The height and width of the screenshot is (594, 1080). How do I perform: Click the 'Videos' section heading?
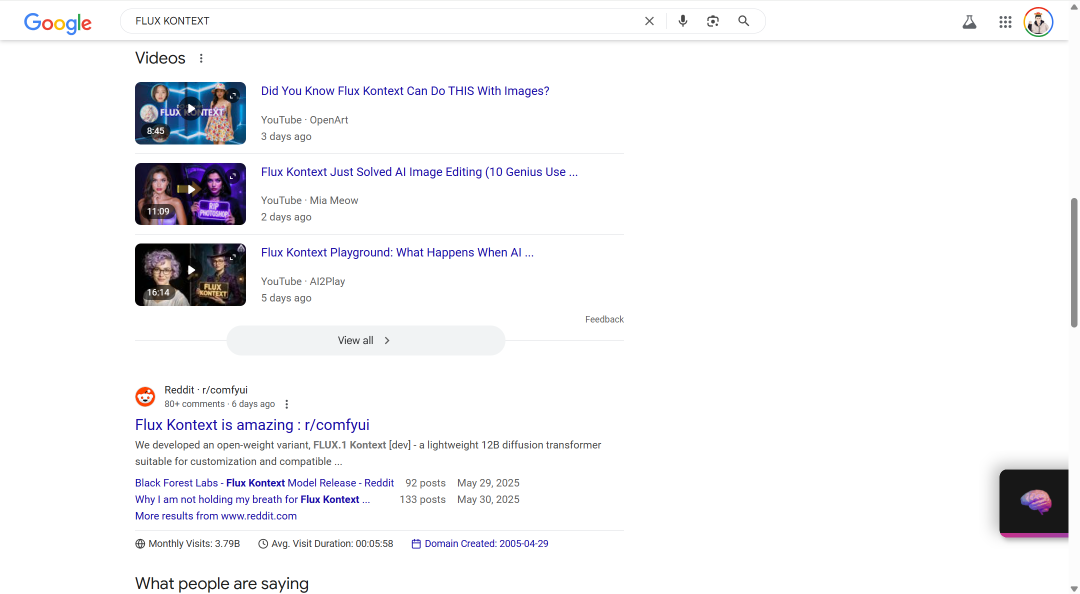pos(160,59)
